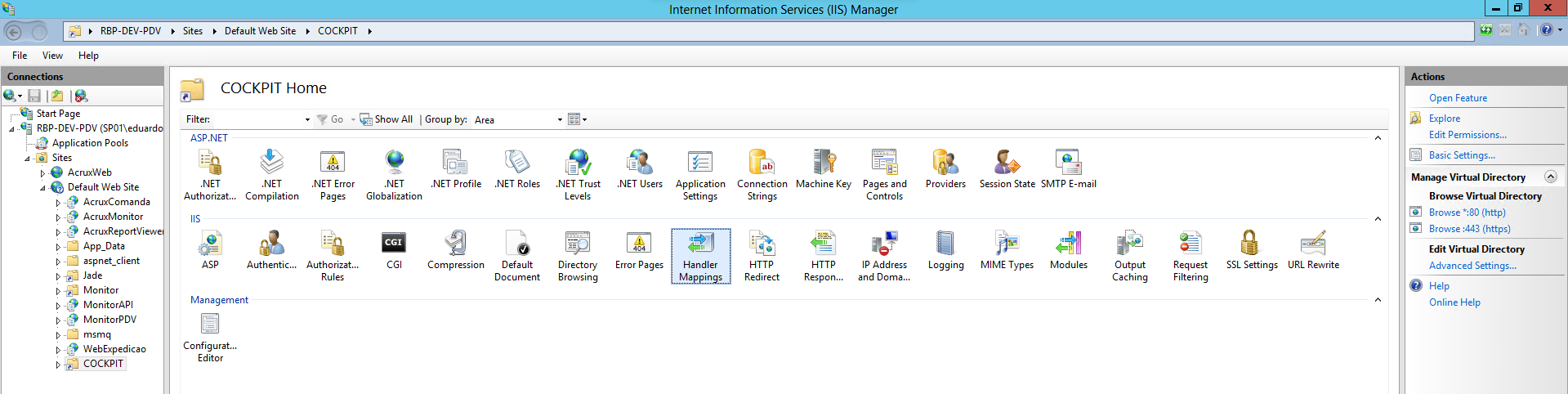This screenshot has width=1568, height=394.
Task: Expand the MonitorAPI tree node
Action: tap(58, 306)
